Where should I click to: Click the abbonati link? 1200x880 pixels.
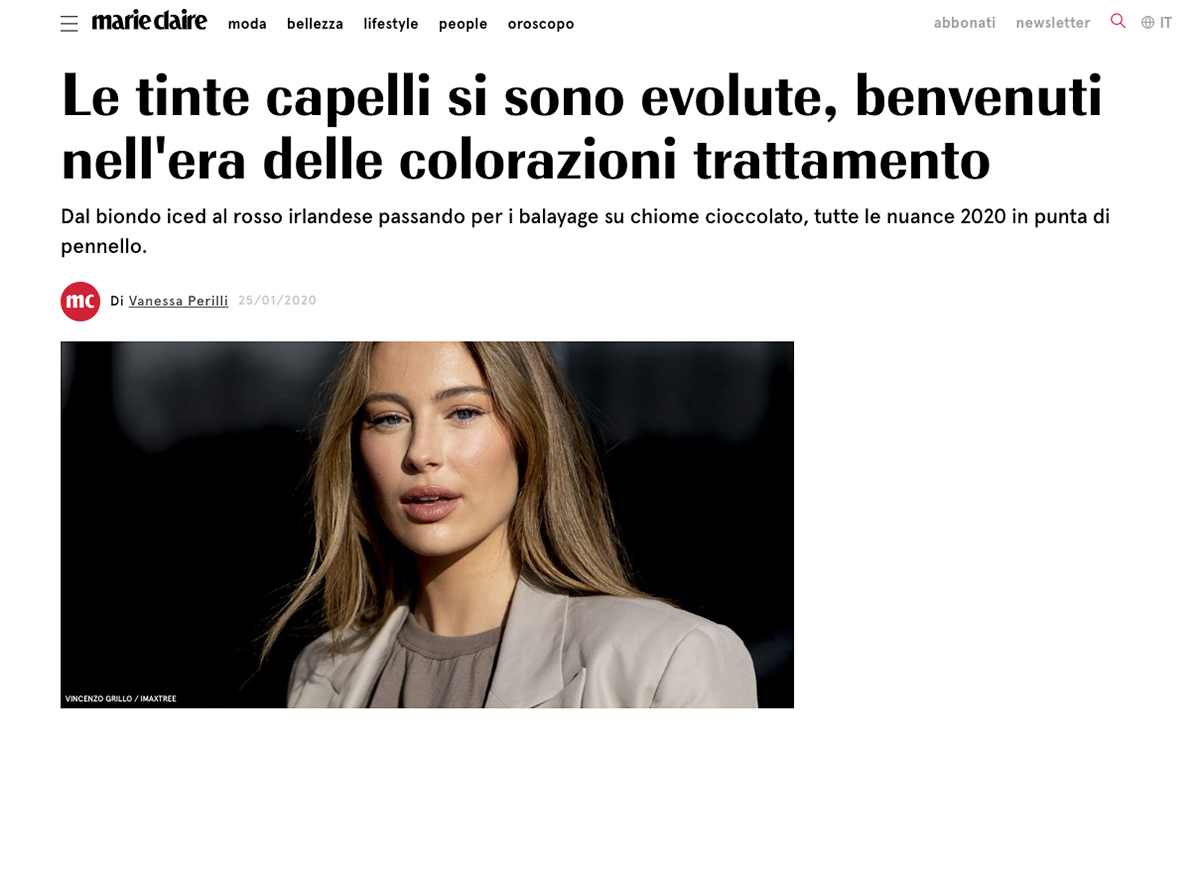click(x=965, y=23)
